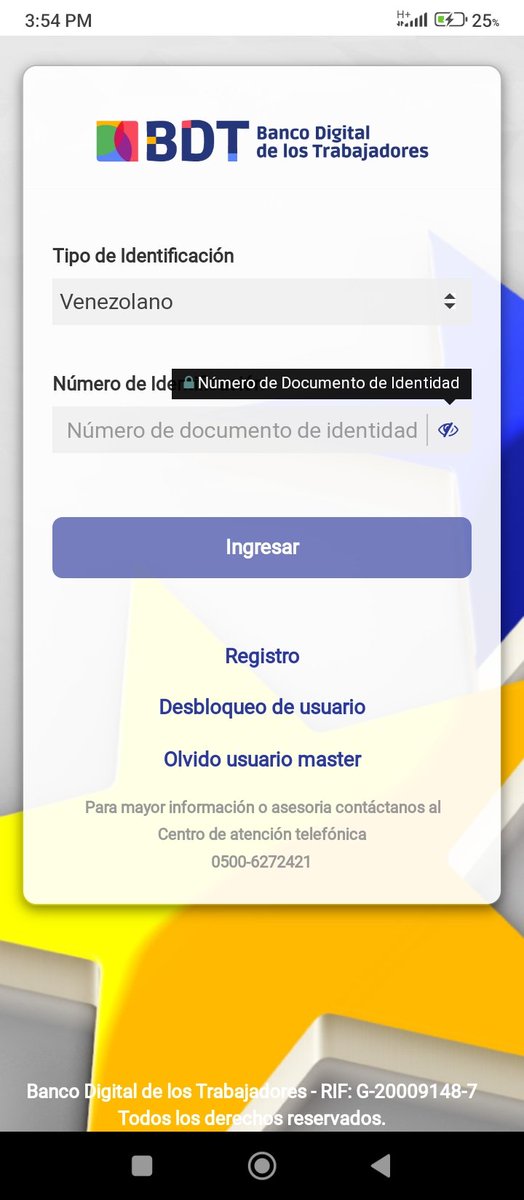Tap the 3:54 PM clock
The height and width of the screenshot is (1200, 524).
pyautogui.click(x=58, y=20)
